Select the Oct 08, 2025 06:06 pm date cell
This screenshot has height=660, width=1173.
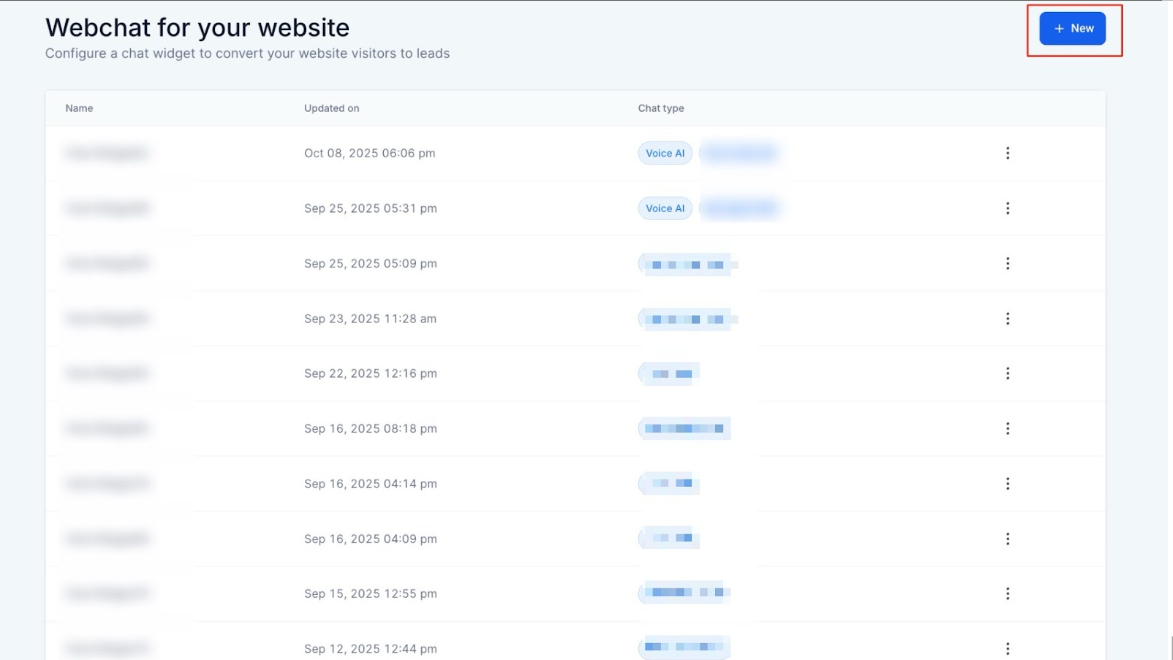(369, 153)
